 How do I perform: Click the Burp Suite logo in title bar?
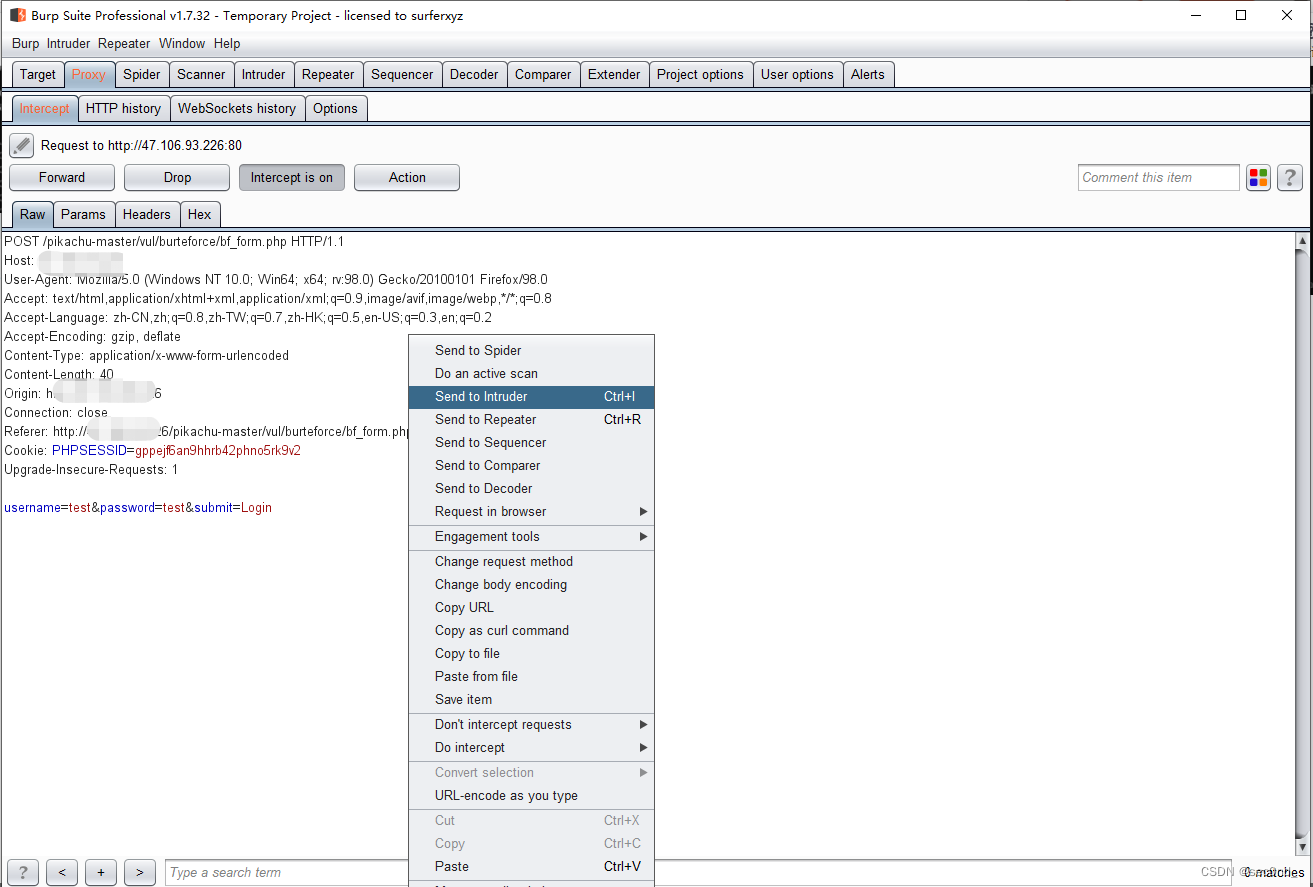[x=17, y=15]
